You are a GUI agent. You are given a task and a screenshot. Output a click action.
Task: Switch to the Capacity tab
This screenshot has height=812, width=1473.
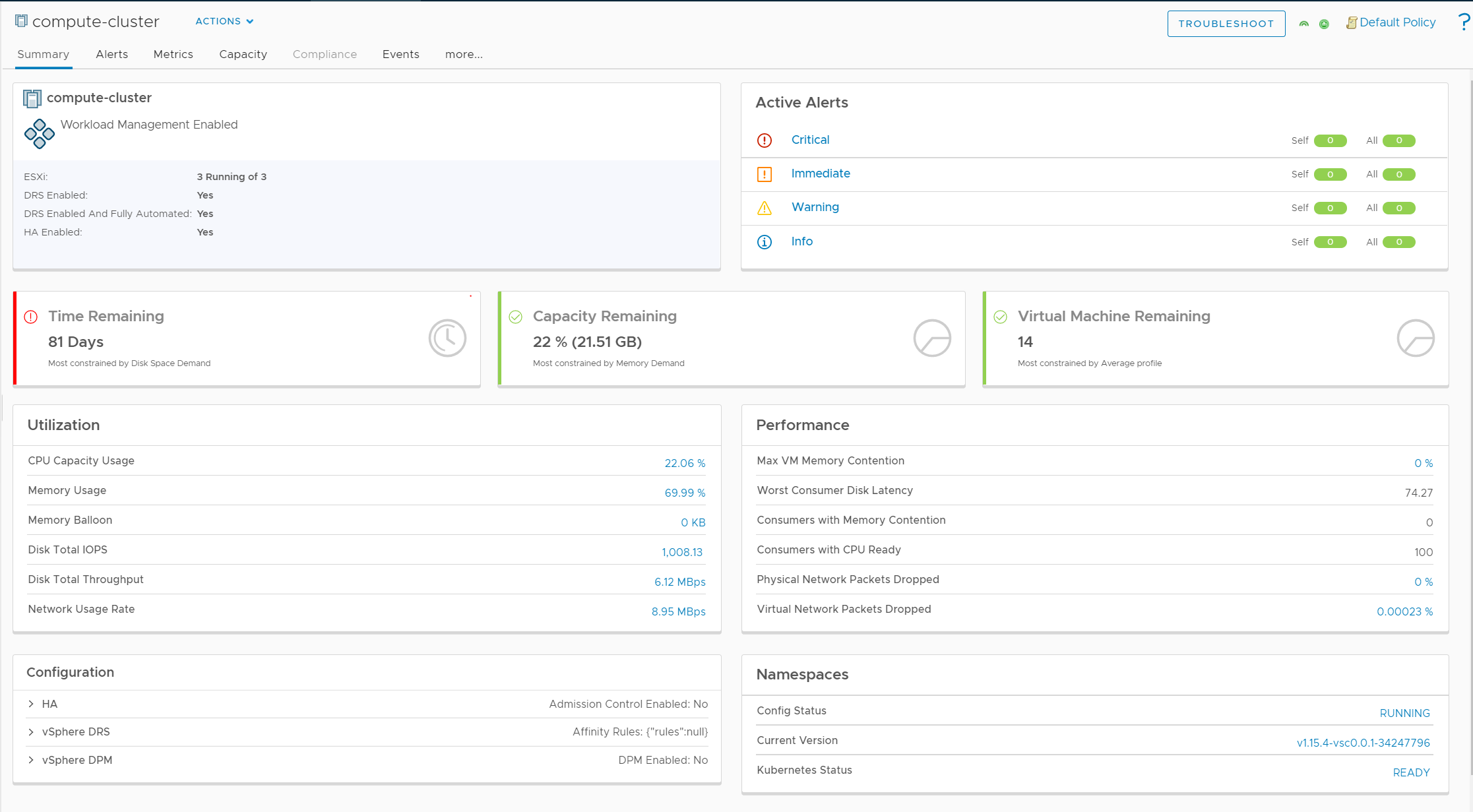point(243,53)
